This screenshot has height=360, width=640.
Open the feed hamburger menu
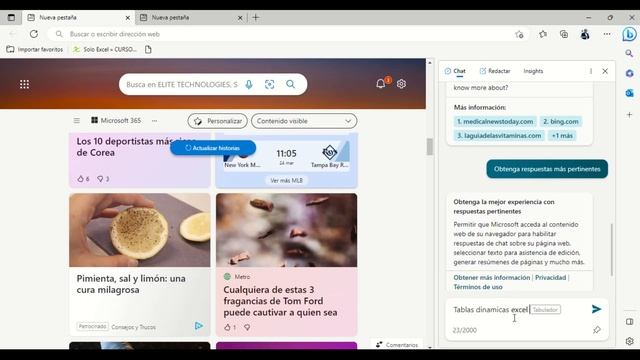77,121
